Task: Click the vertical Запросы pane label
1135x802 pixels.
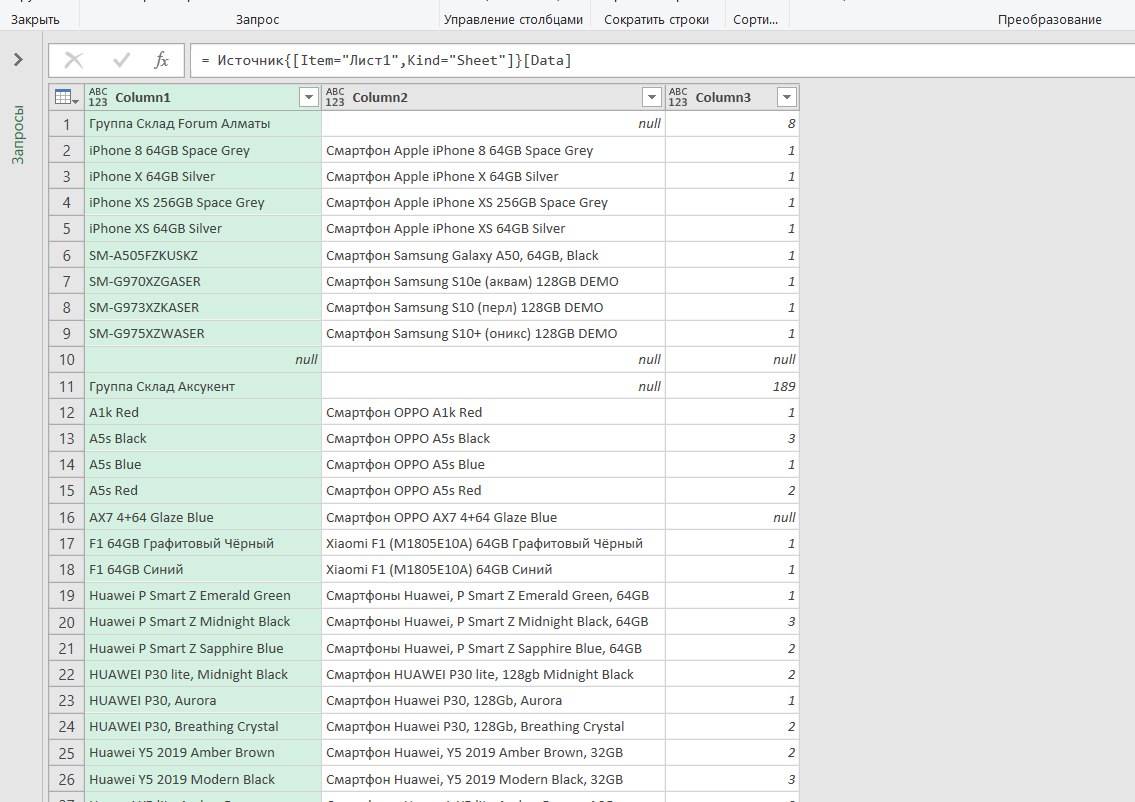Action: (x=18, y=135)
